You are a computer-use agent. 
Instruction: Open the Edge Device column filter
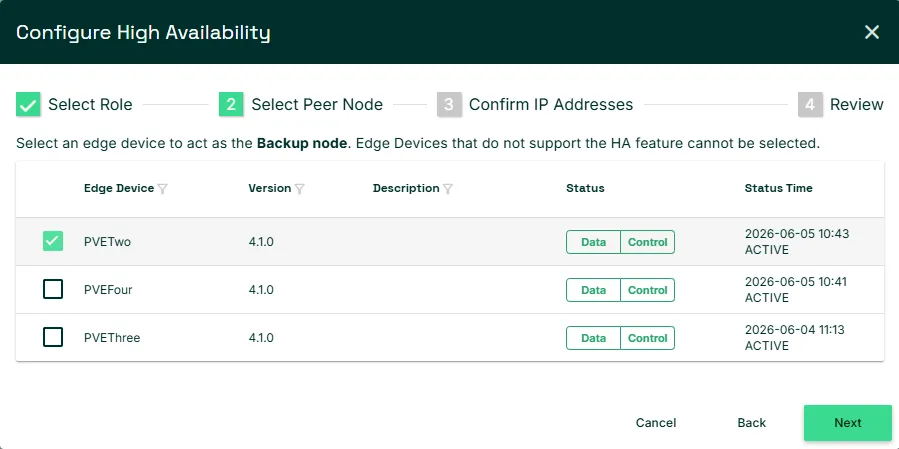pyautogui.click(x=162, y=189)
